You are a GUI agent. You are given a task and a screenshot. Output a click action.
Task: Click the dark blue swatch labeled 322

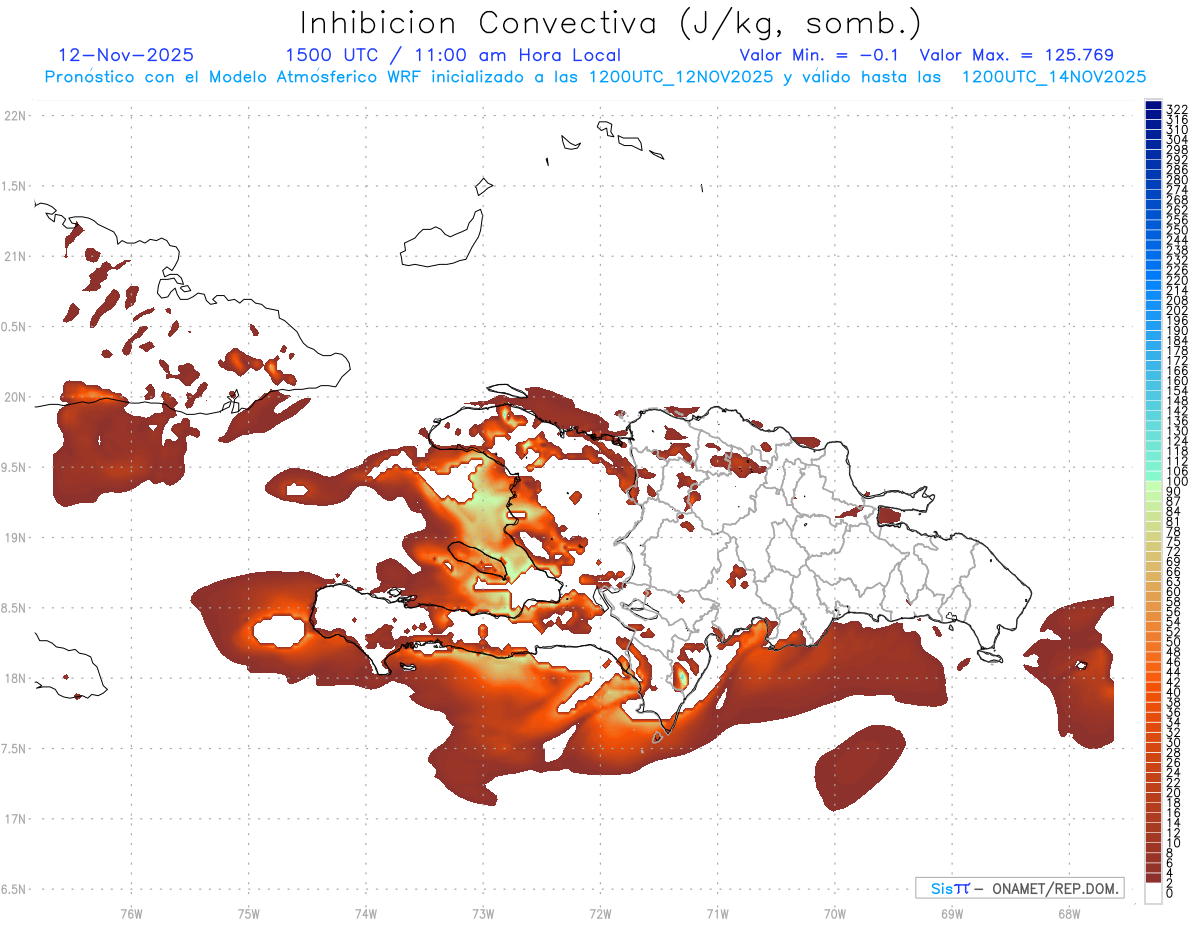point(1154,106)
